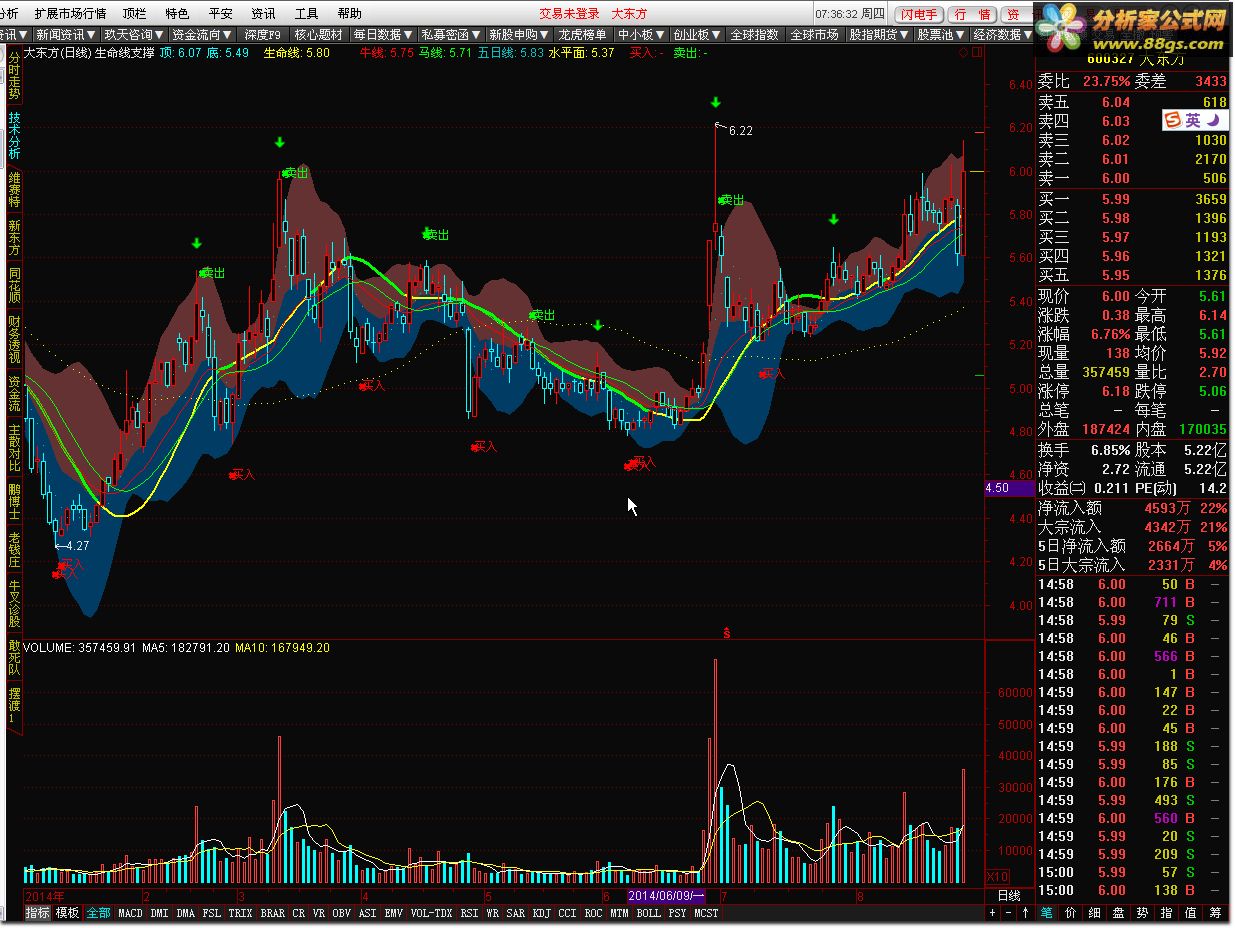Viewport: 1235px width, 928px height.
Task: Click the 2014/06/09 date marker on timeline
Action: coord(668,895)
